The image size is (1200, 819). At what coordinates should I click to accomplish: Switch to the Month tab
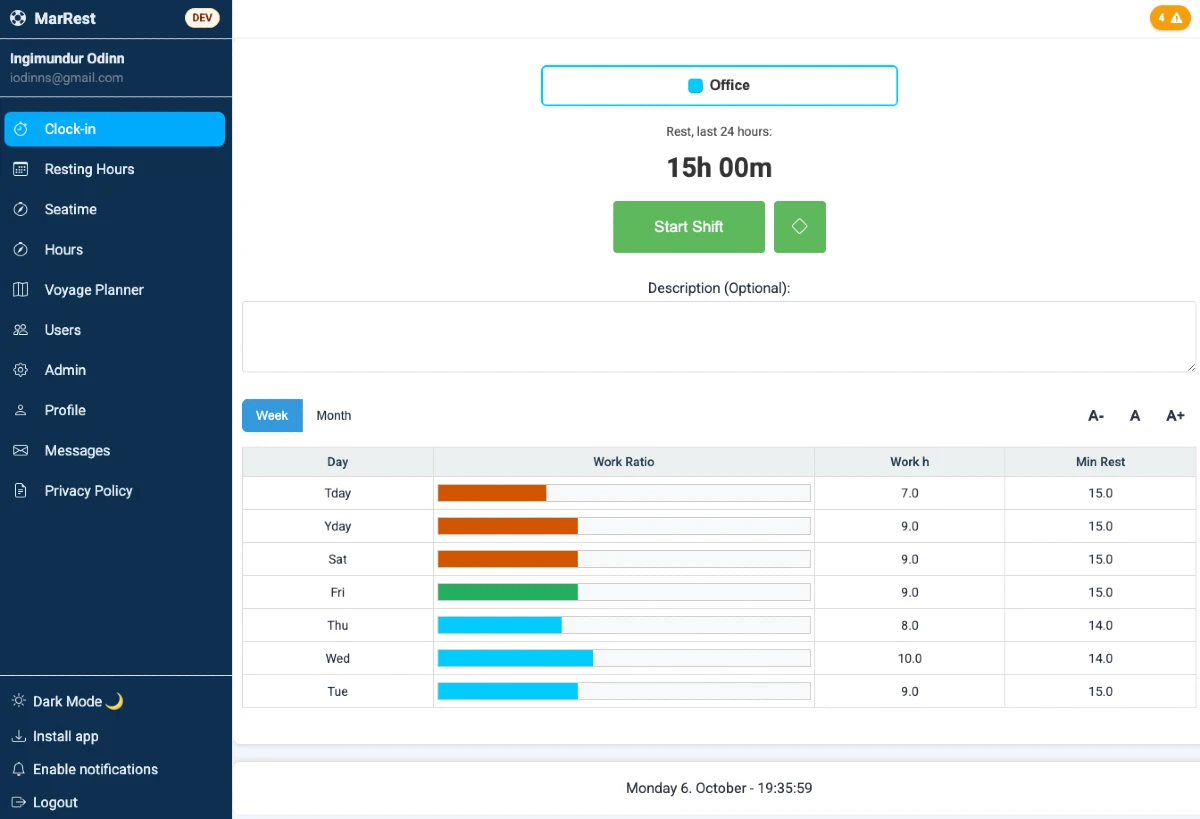pos(333,416)
